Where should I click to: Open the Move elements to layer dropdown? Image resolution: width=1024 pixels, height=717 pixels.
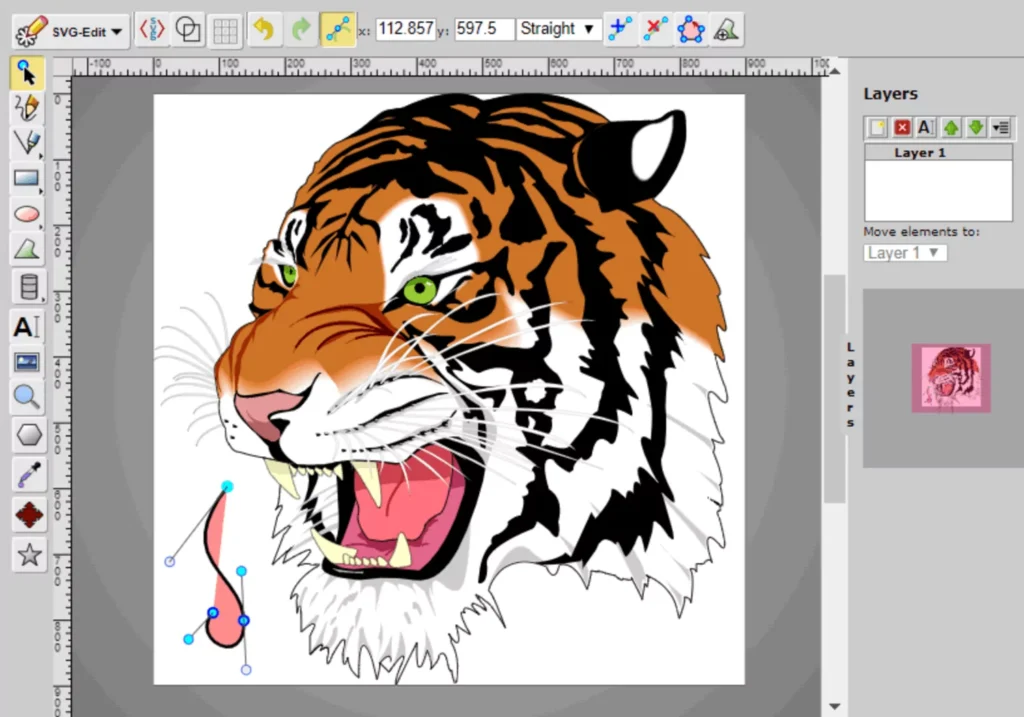tap(904, 252)
